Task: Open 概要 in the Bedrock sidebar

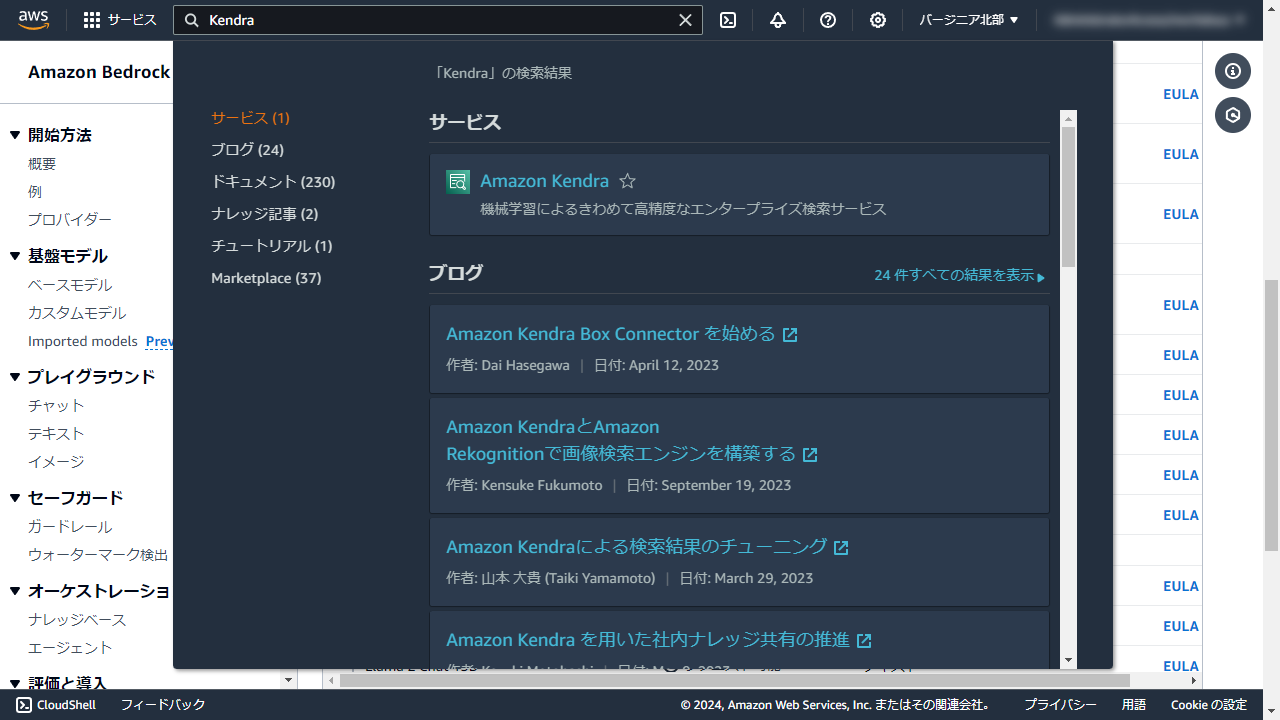Action: click(x=42, y=164)
